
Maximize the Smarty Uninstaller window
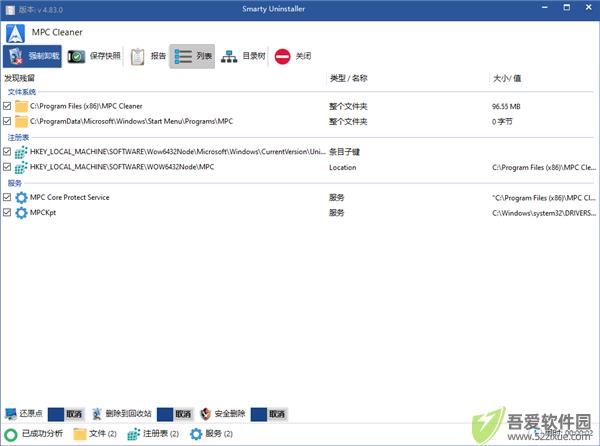pos(567,7)
